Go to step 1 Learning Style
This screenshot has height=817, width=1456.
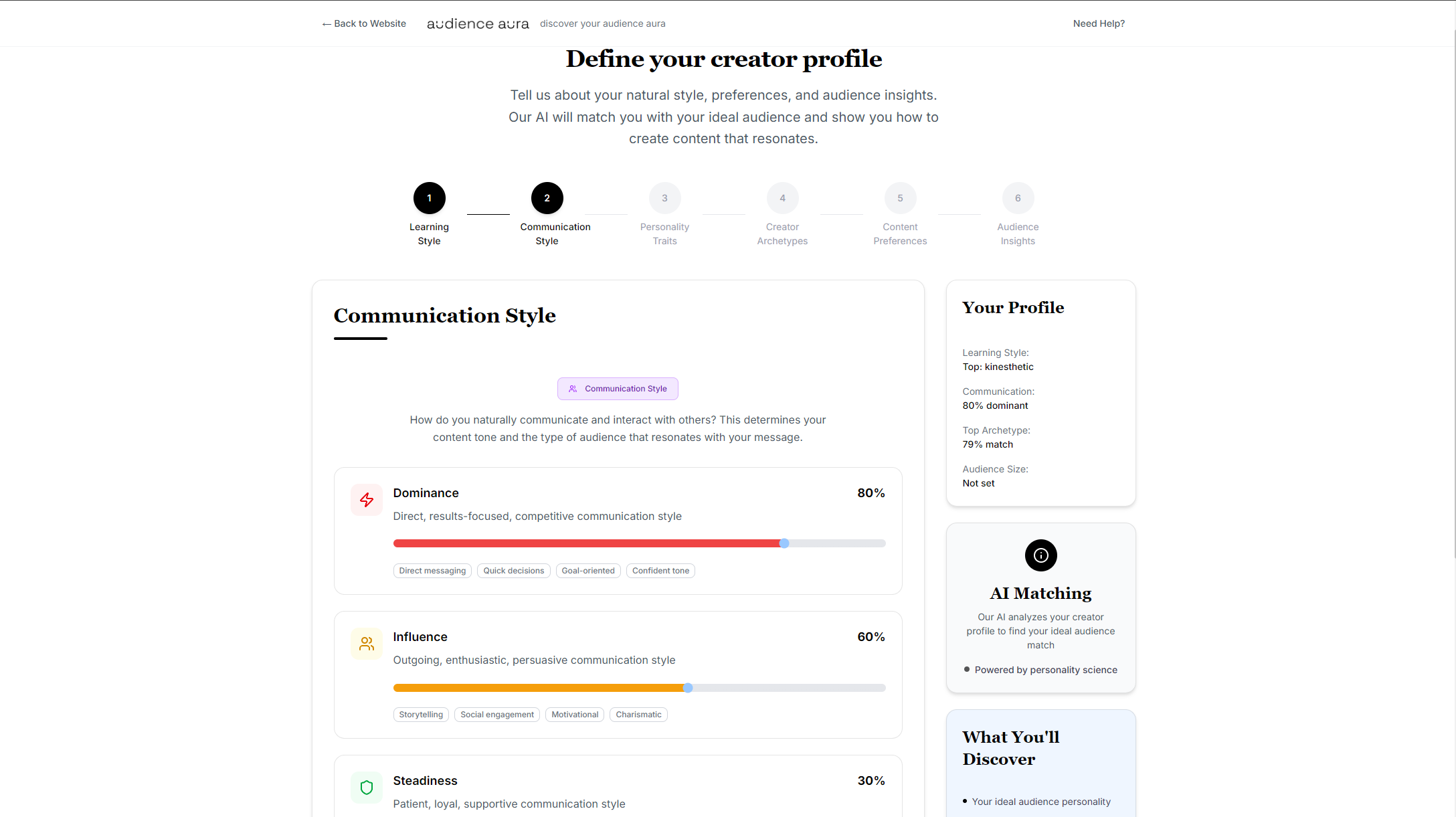pyautogui.click(x=430, y=198)
